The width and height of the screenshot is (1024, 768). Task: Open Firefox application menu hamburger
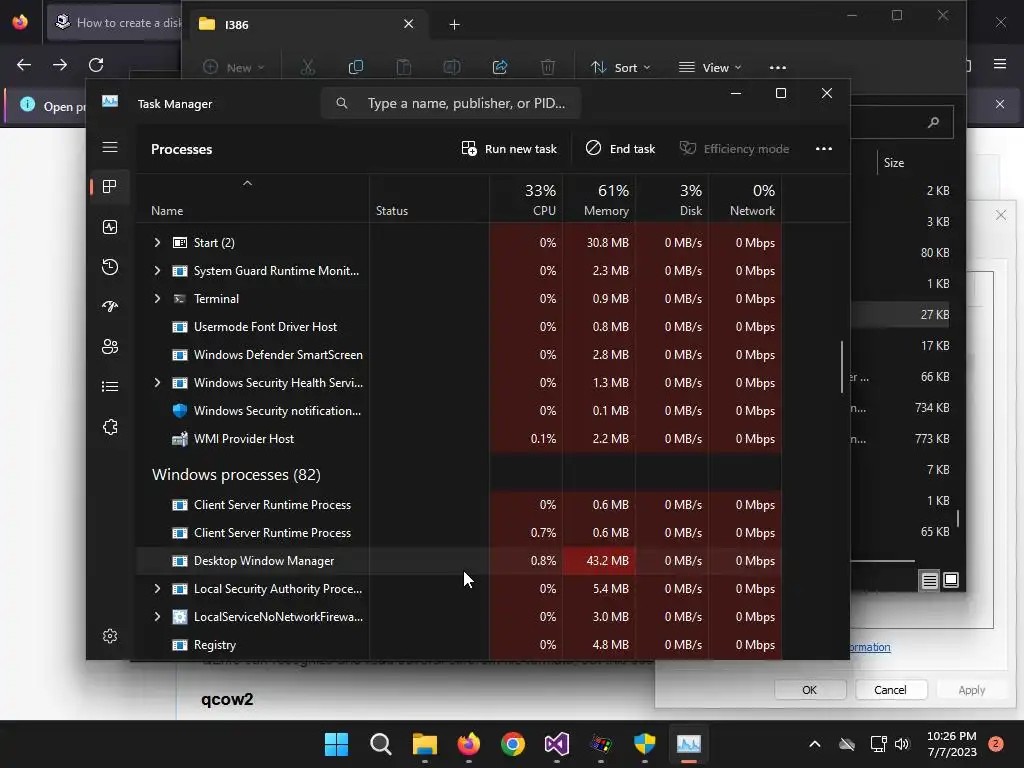click(x=1000, y=64)
